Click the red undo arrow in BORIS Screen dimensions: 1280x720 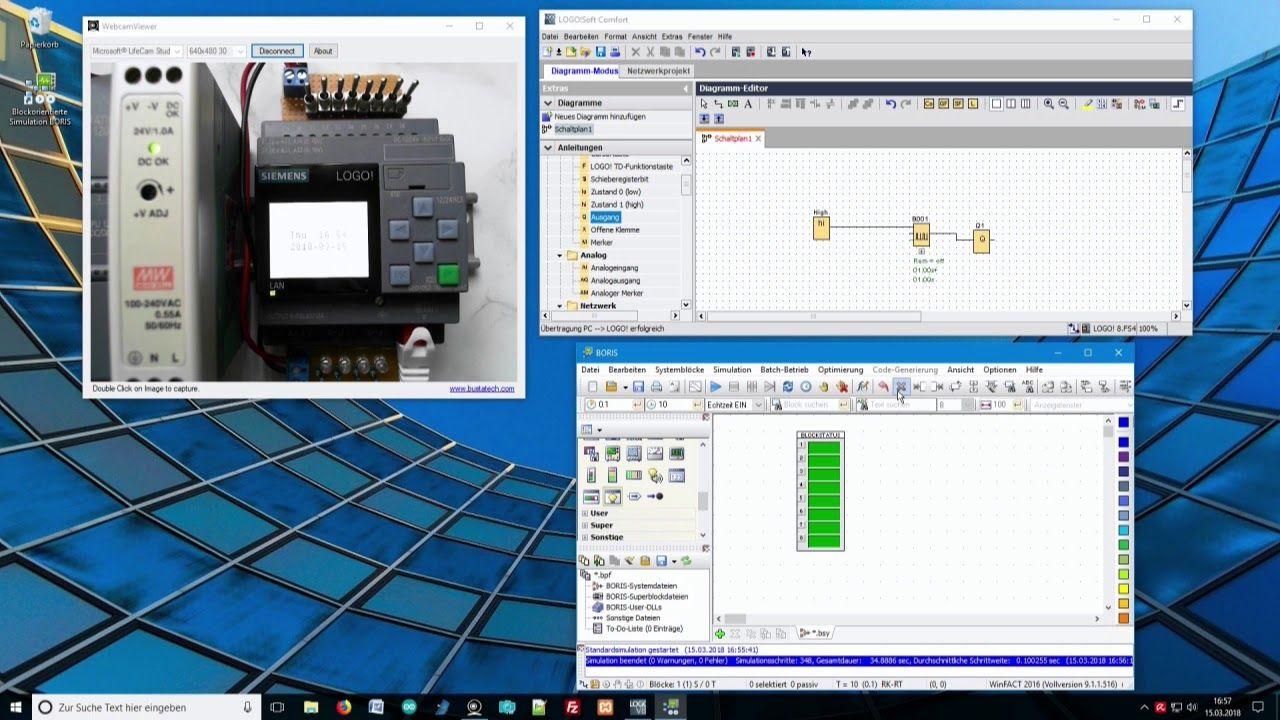coord(883,387)
